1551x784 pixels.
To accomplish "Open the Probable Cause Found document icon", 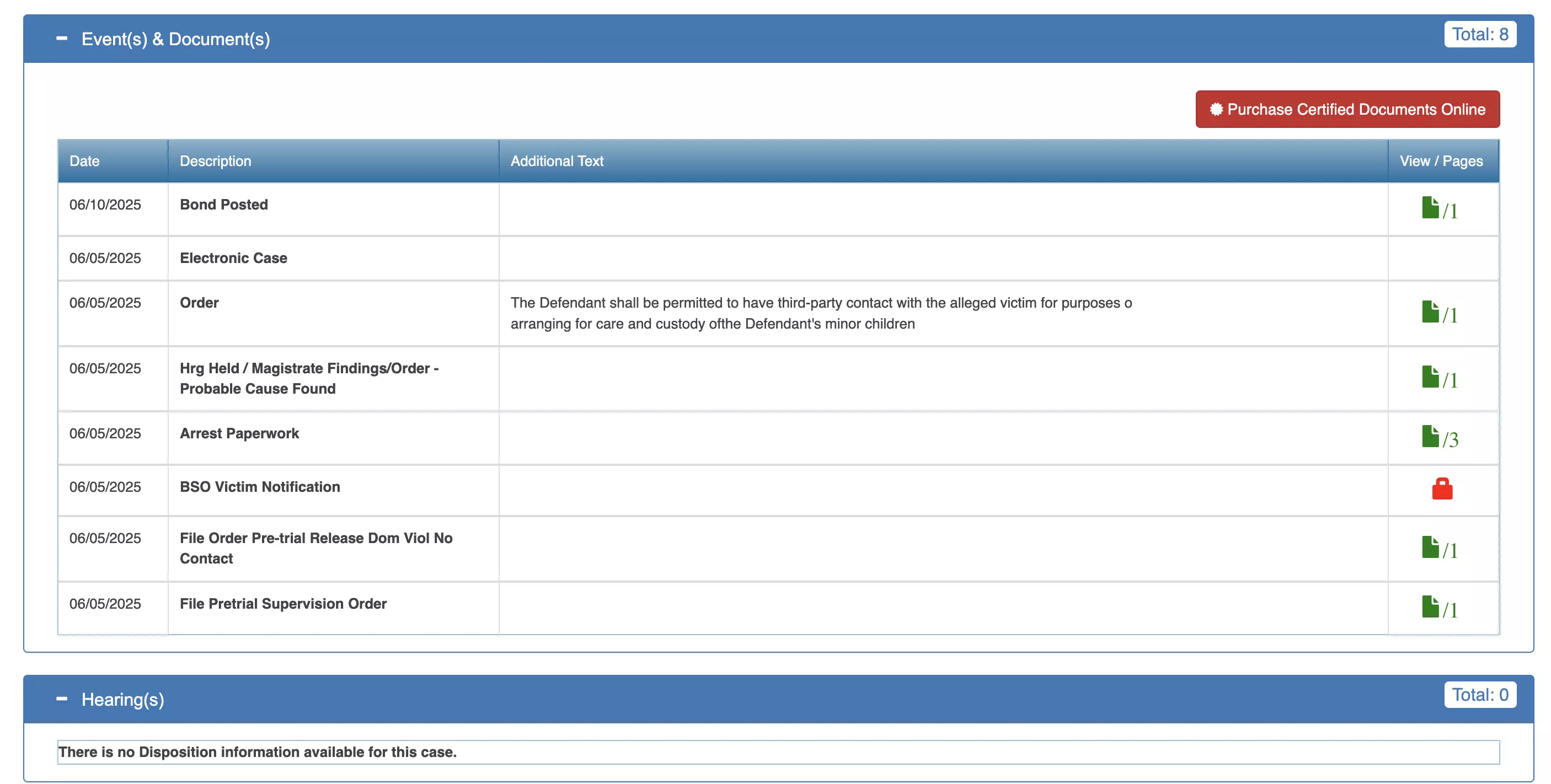I will pos(1430,377).
